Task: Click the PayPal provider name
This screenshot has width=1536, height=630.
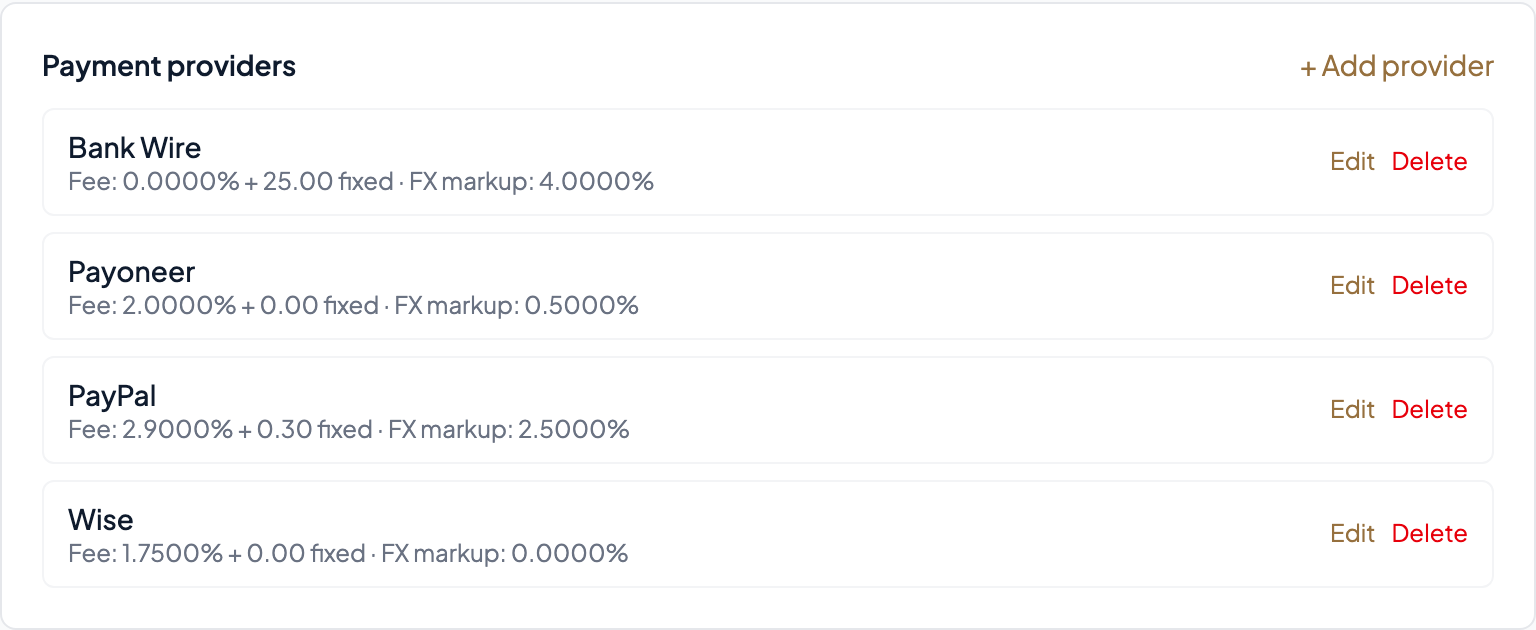Action: point(111,395)
